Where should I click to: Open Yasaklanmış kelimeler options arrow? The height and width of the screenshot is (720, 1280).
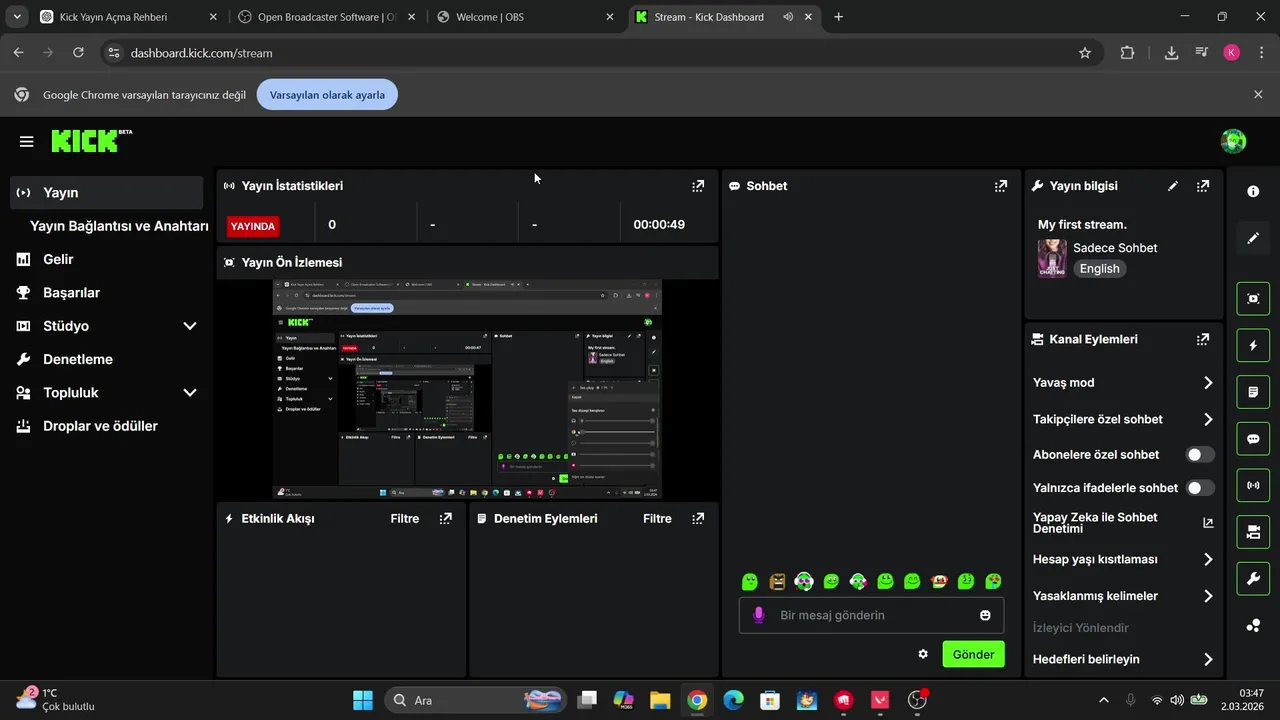(1208, 596)
